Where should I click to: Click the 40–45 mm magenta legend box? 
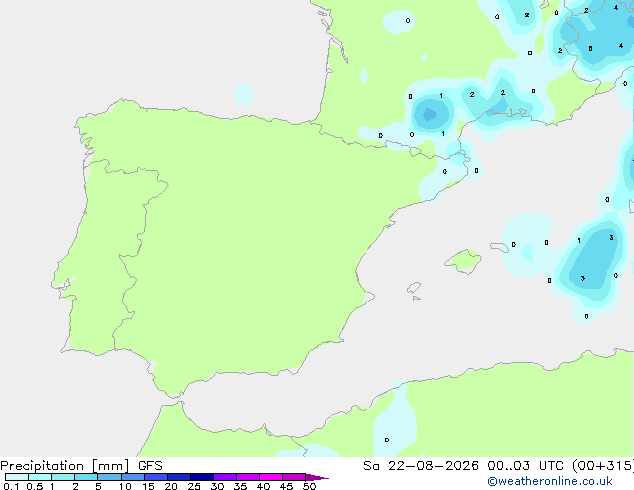(x=271, y=477)
